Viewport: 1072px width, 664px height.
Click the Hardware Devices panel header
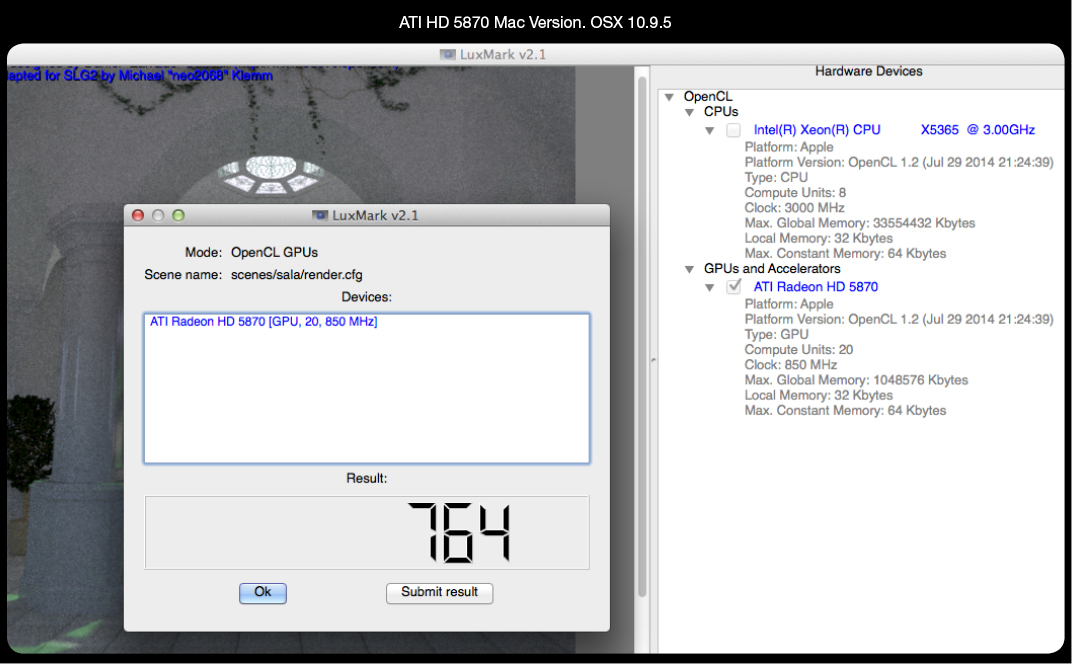click(868, 71)
